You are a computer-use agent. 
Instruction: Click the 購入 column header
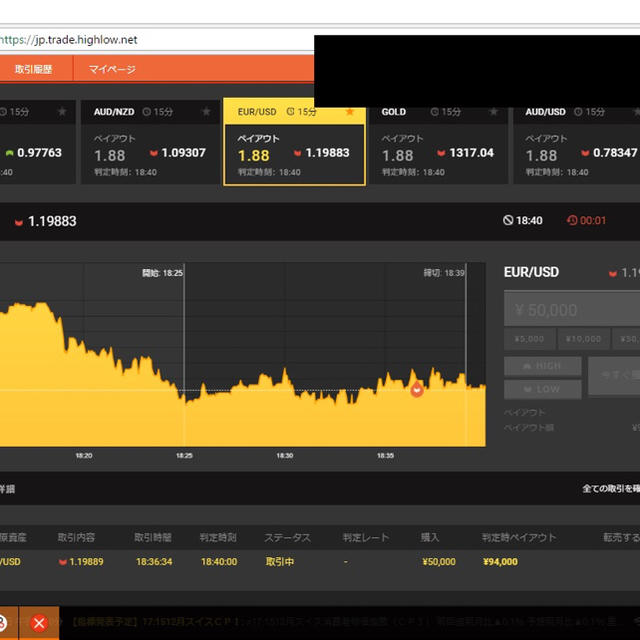(430, 538)
